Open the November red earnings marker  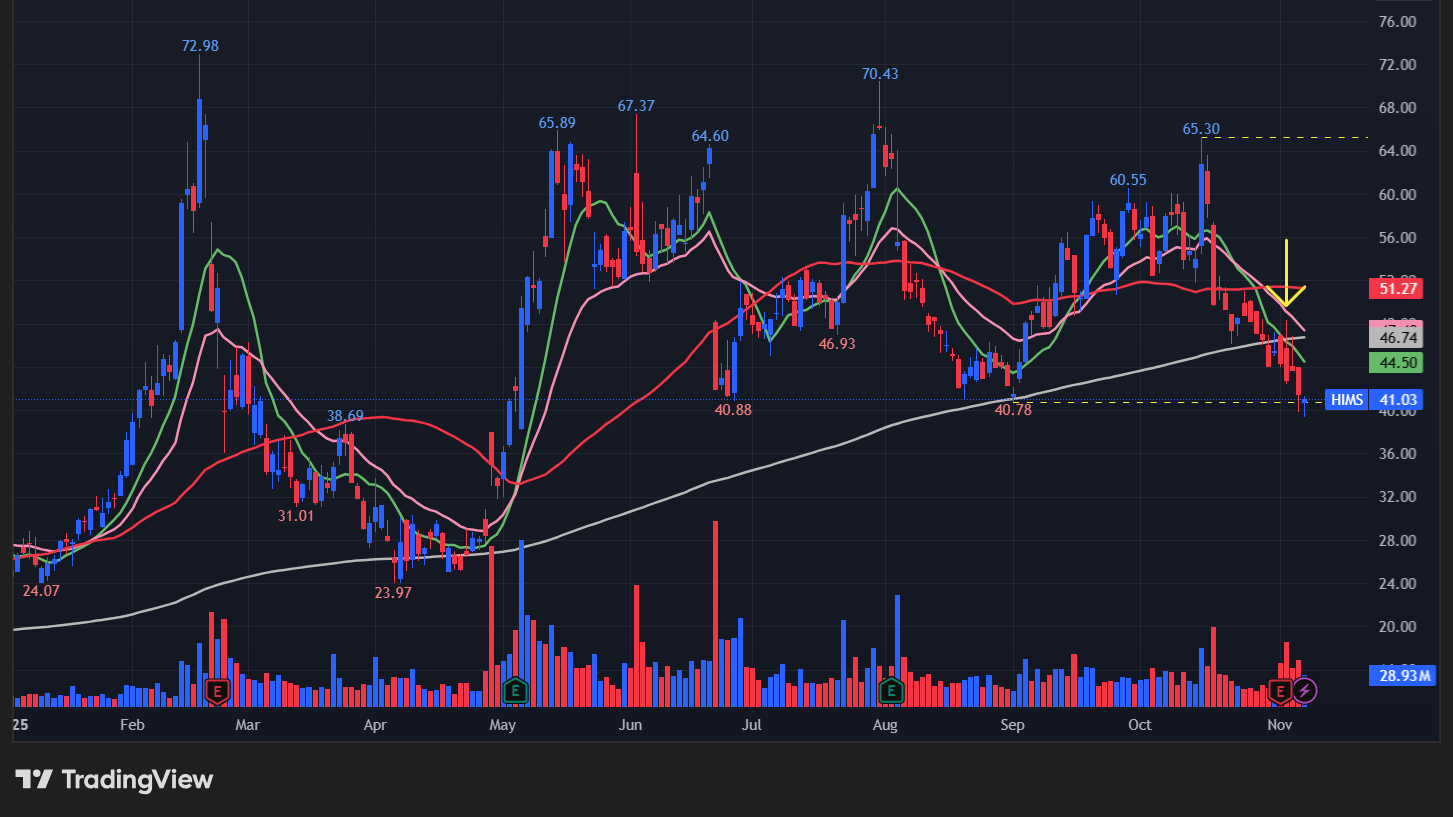tap(1281, 690)
